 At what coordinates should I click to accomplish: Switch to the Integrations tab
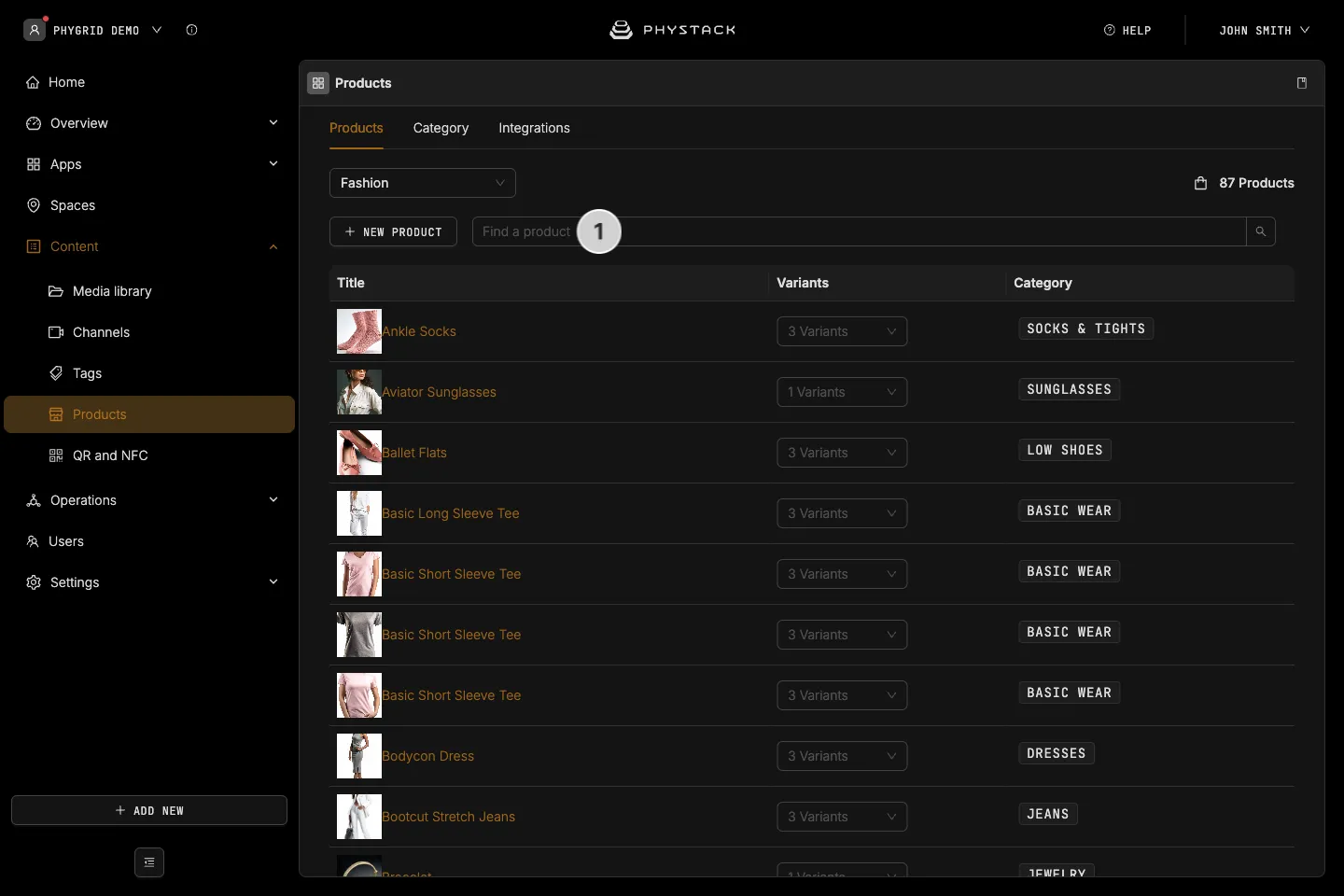coord(535,128)
